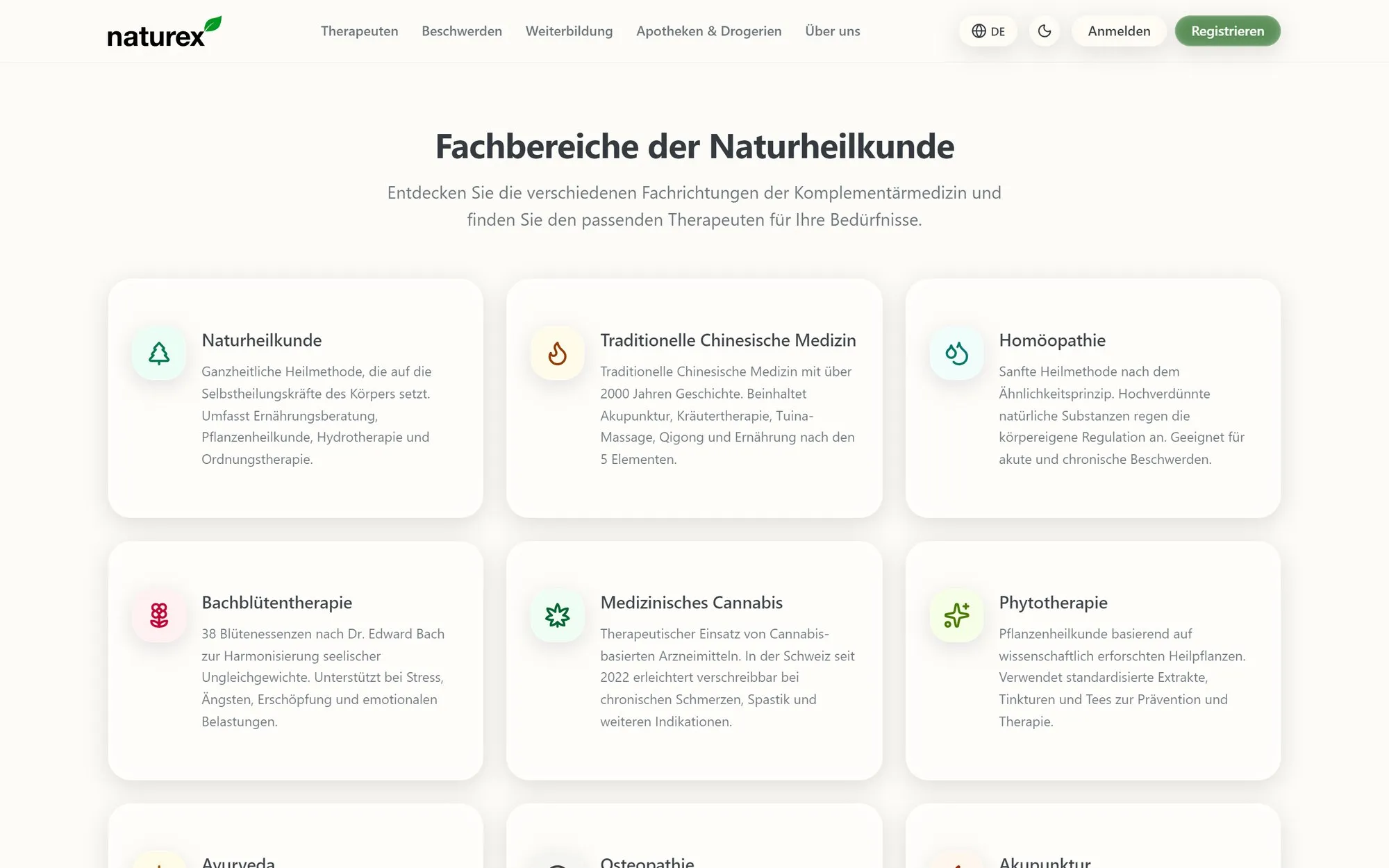Click the text starting '2000 Jahren Geschichte'
This screenshot has height=868, width=1389.
pyautogui.click(x=703, y=394)
